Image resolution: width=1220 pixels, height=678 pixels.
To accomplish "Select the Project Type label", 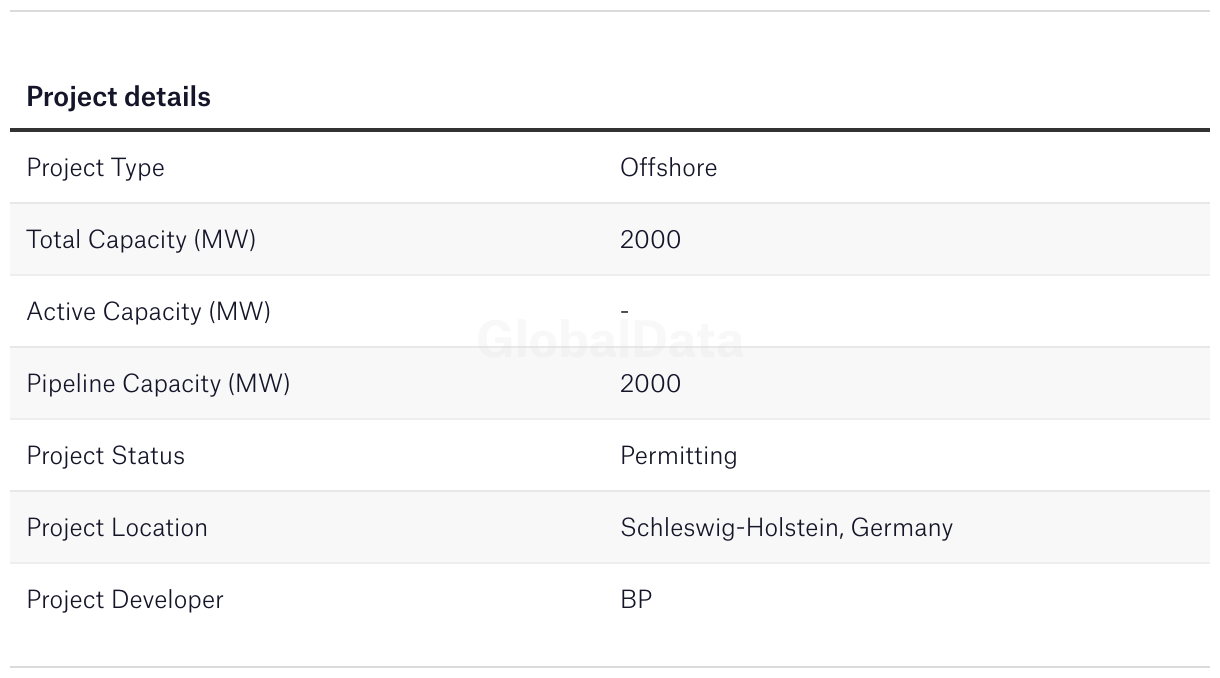I will tap(95, 168).
